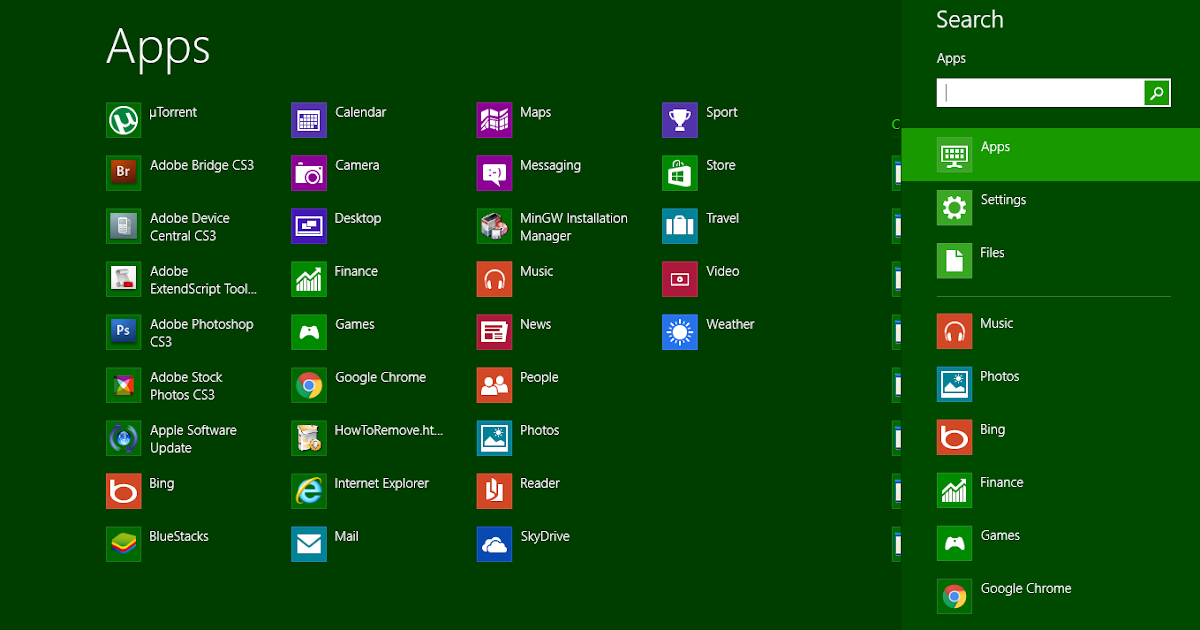Open the Desktop tile icon
This screenshot has height=630, width=1200.
point(309,226)
